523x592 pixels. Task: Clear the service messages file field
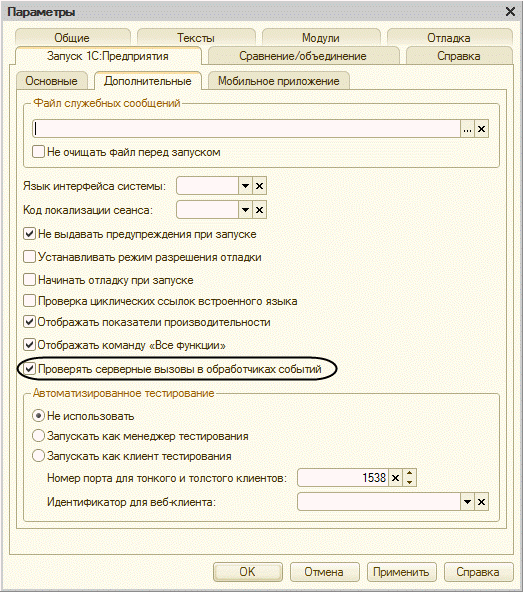click(x=481, y=129)
